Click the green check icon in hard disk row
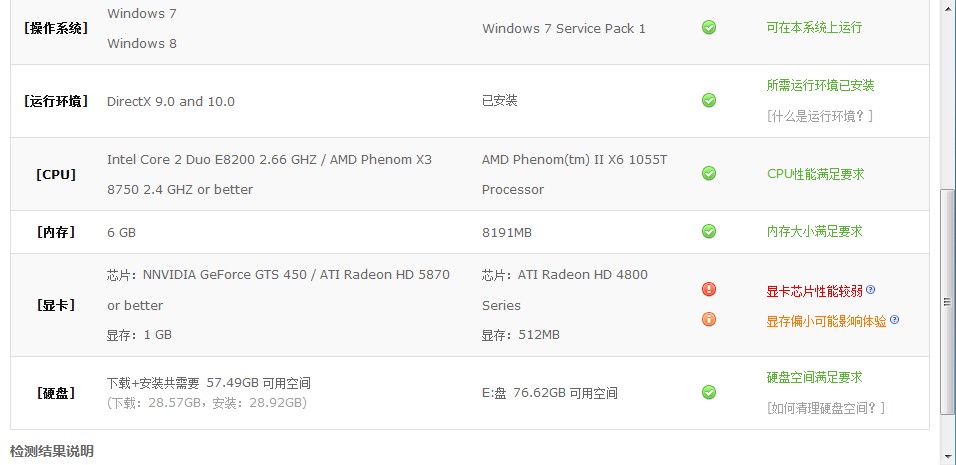The width and height of the screenshot is (956, 465). tap(708, 392)
